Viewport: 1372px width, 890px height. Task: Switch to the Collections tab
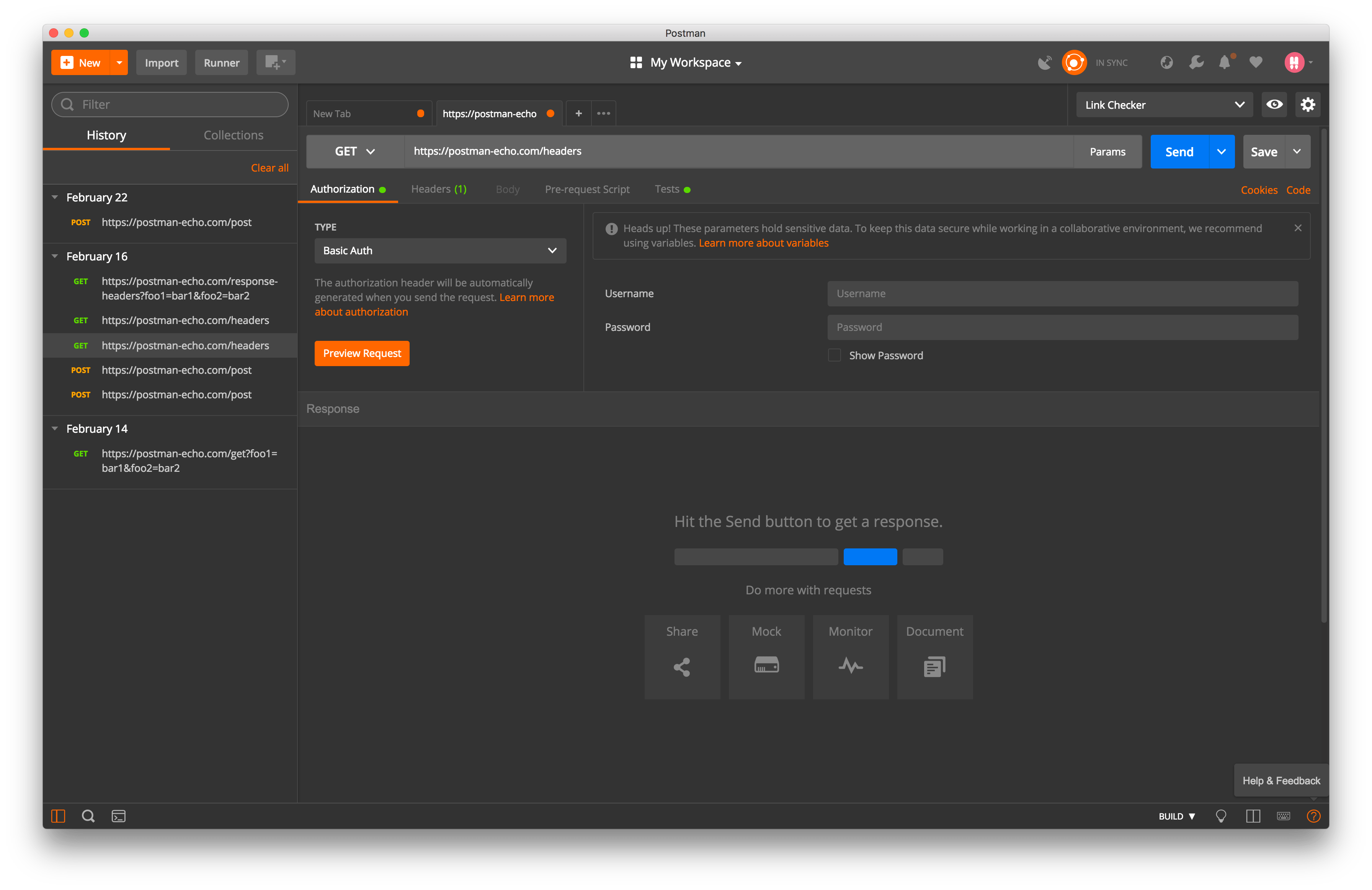pos(233,135)
